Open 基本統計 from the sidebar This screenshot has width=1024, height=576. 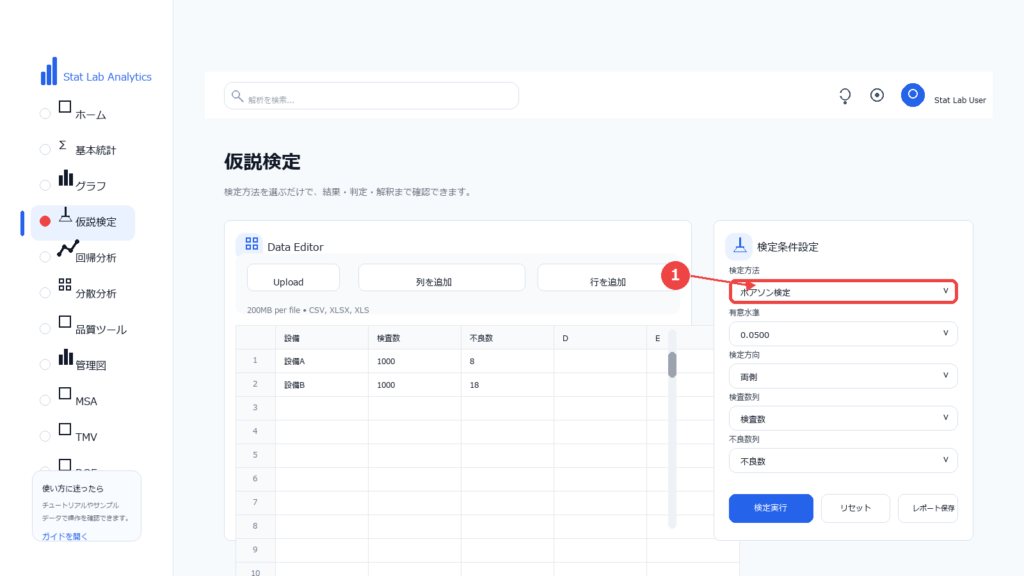95,150
